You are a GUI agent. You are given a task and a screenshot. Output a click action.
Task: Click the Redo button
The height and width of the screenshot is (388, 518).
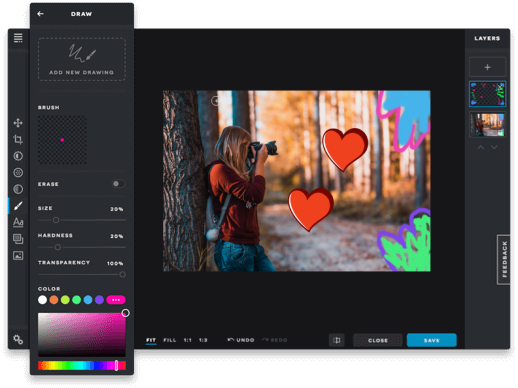(x=275, y=340)
